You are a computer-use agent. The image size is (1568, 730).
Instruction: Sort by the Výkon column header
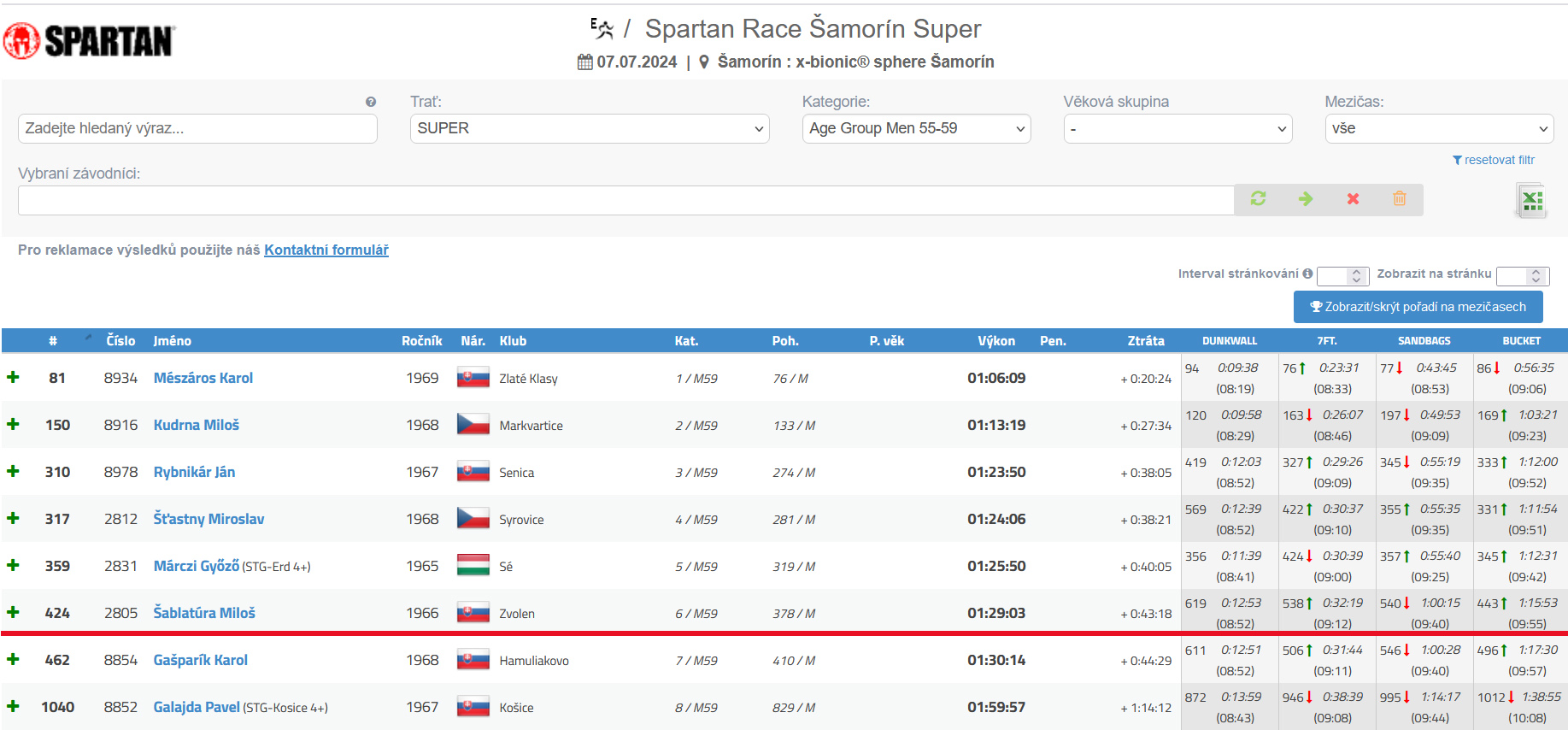(x=996, y=340)
